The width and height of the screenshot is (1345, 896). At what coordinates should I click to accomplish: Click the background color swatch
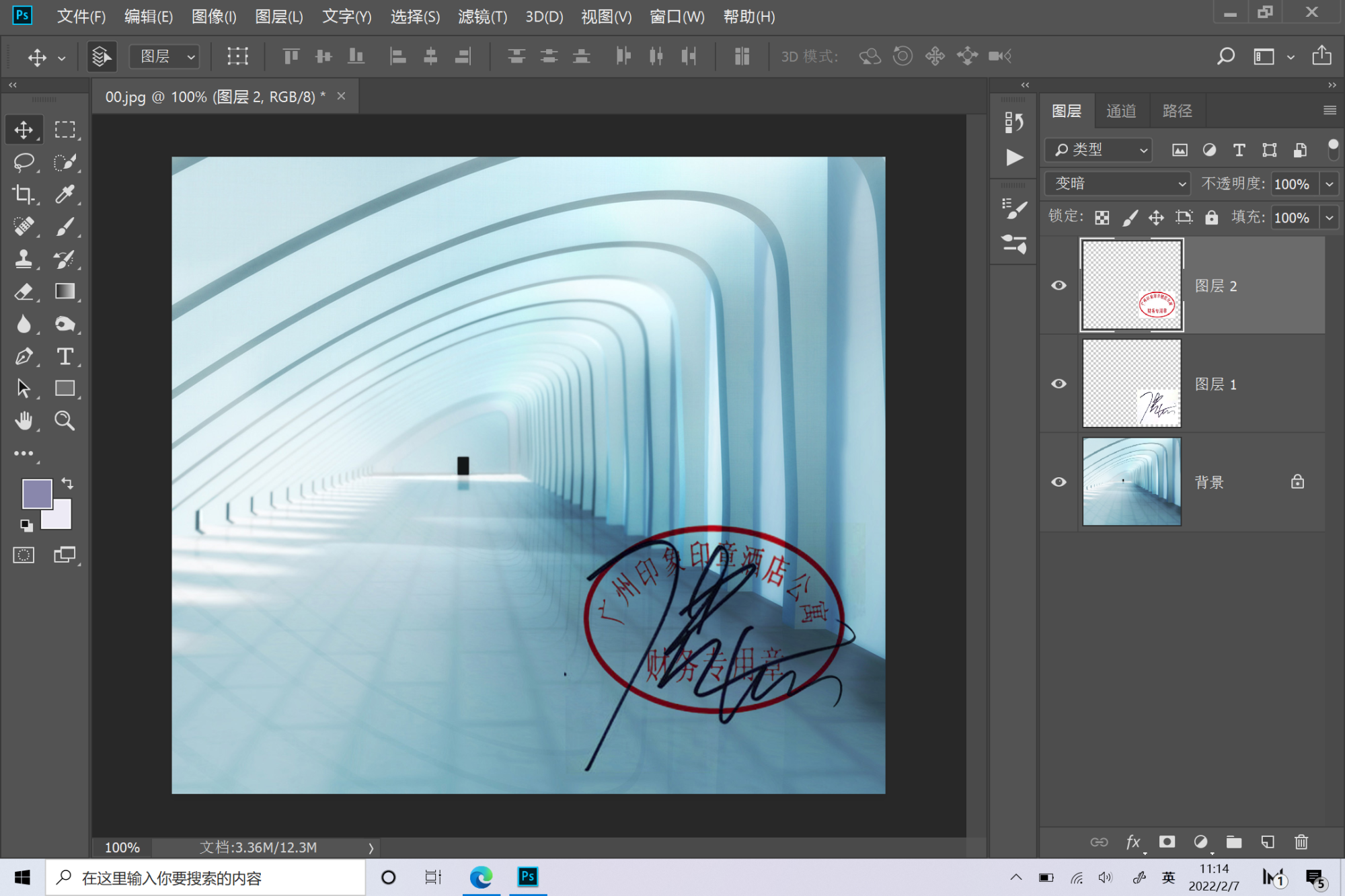pos(61,519)
